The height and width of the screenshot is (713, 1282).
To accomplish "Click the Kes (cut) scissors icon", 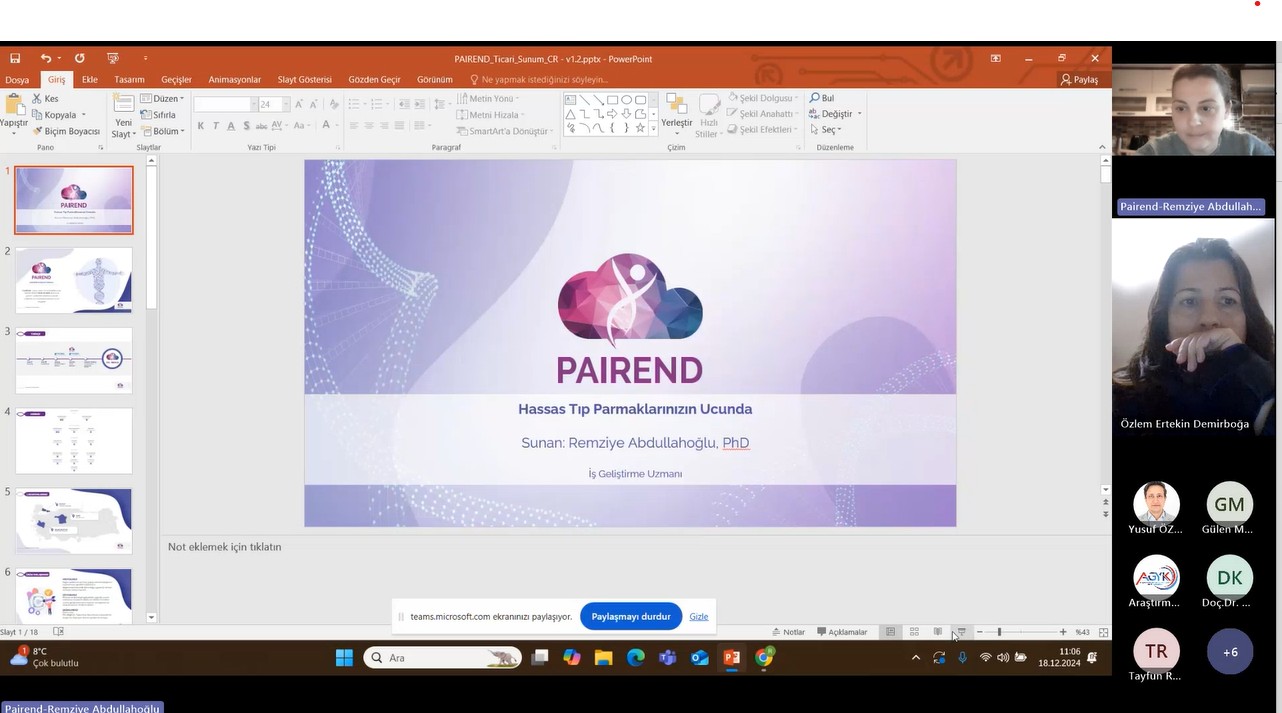I will click(x=38, y=99).
